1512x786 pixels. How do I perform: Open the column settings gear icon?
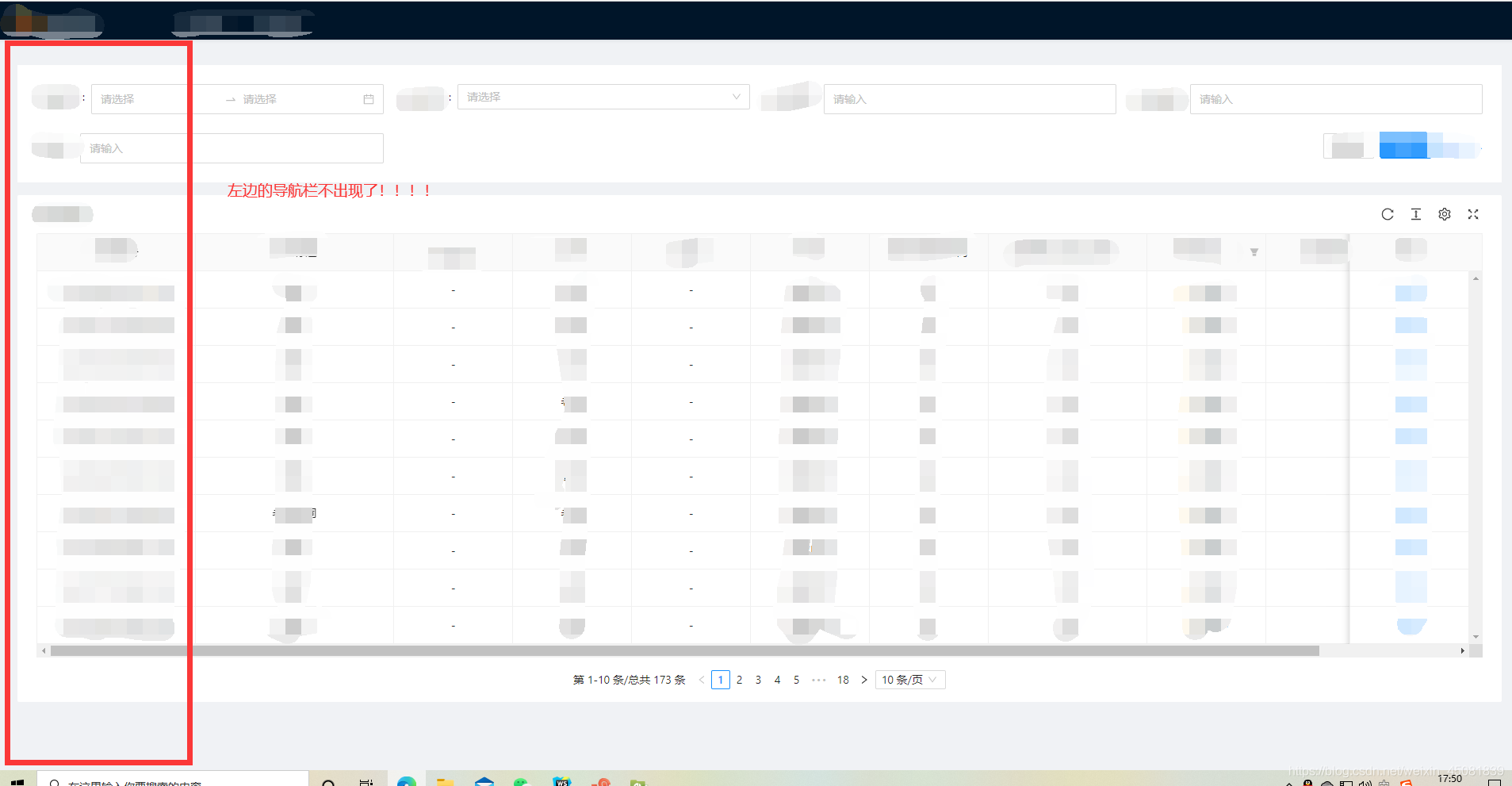(1444, 214)
